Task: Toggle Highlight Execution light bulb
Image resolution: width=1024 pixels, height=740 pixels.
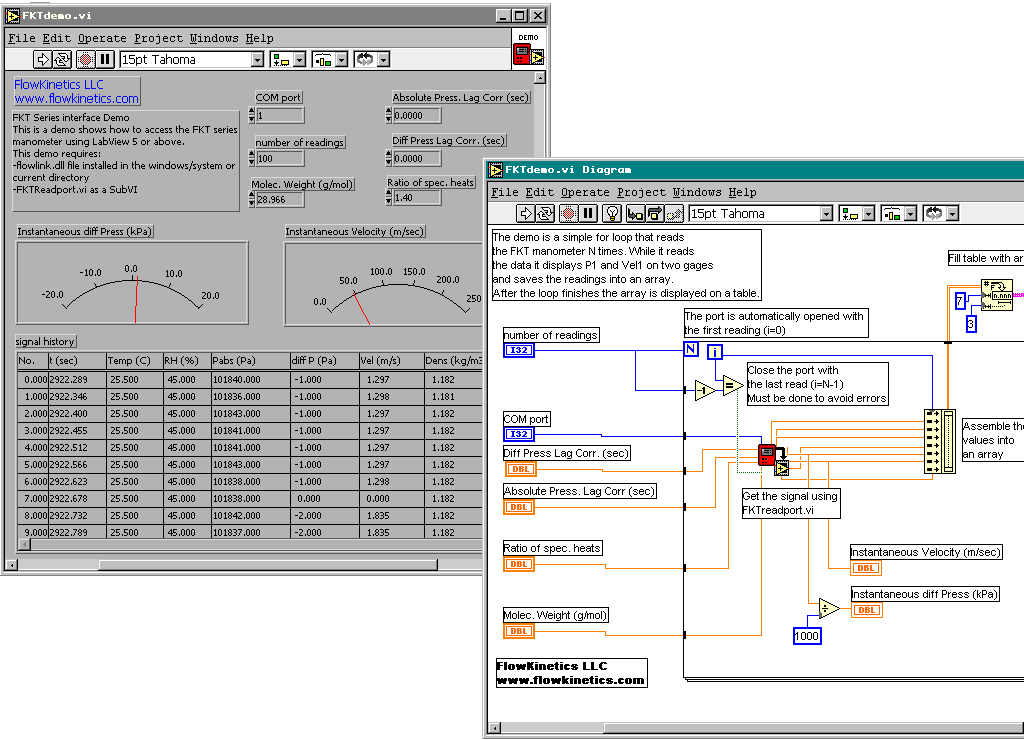Action: coord(612,213)
